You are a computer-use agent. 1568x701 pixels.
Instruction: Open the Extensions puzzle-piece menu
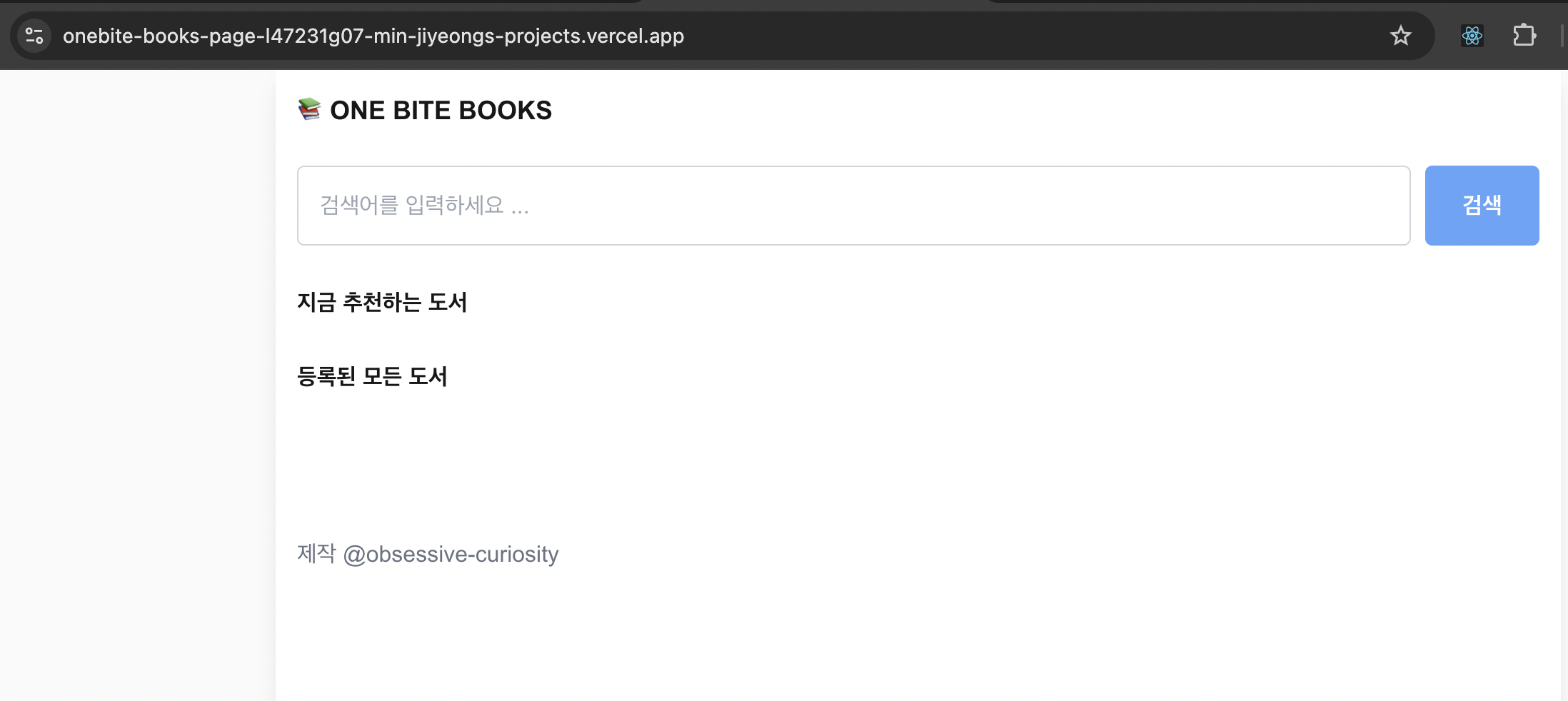(1524, 36)
